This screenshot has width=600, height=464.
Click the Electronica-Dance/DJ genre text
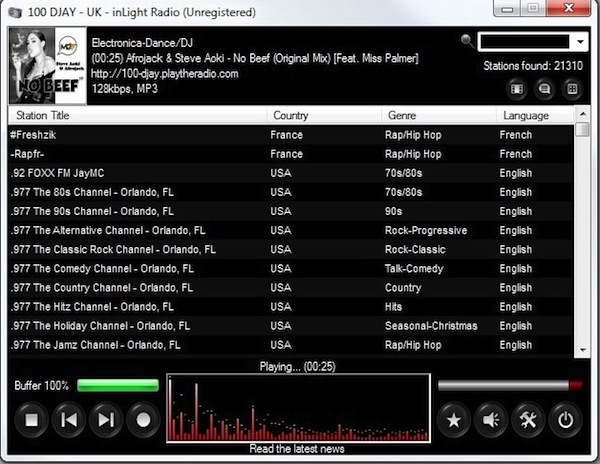pyautogui.click(x=142, y=43)
